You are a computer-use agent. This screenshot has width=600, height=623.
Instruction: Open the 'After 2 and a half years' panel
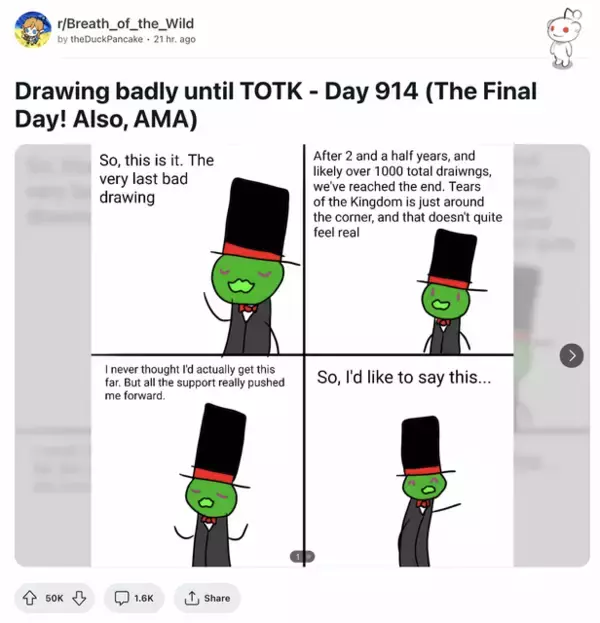(x=409, y=249)
